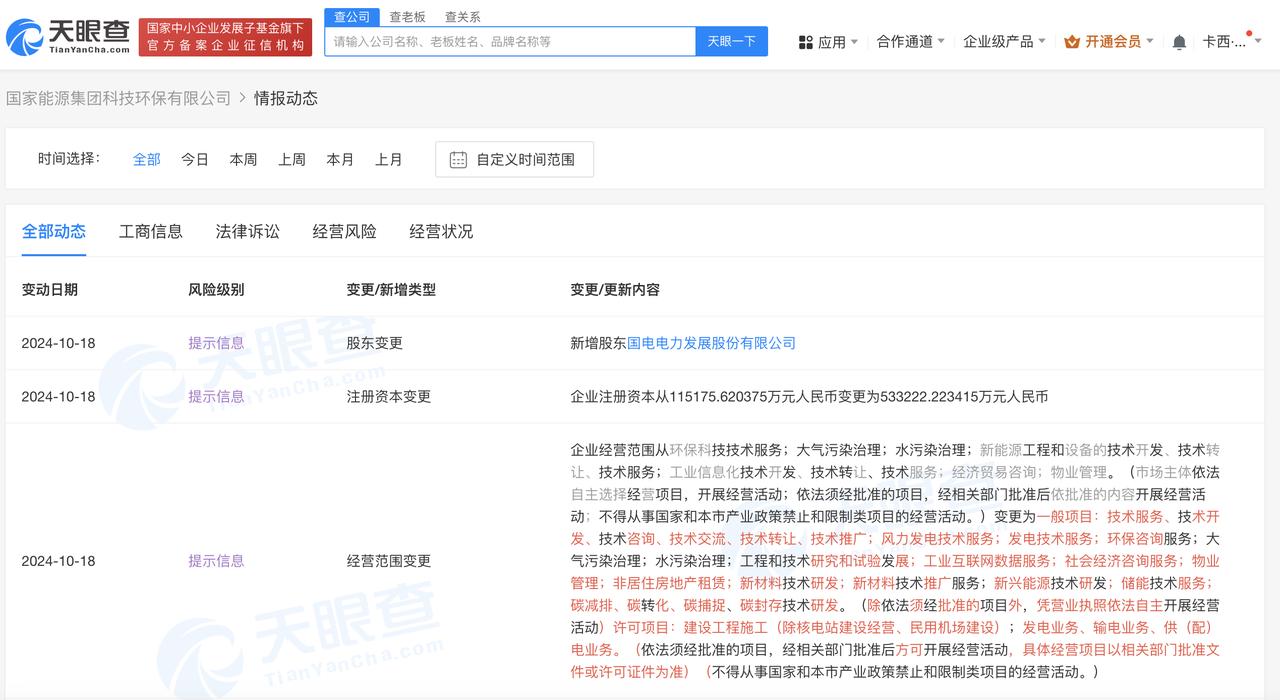Select 今日 time filter
This screenshot has height=700, width=1280.
click(195, 160)
